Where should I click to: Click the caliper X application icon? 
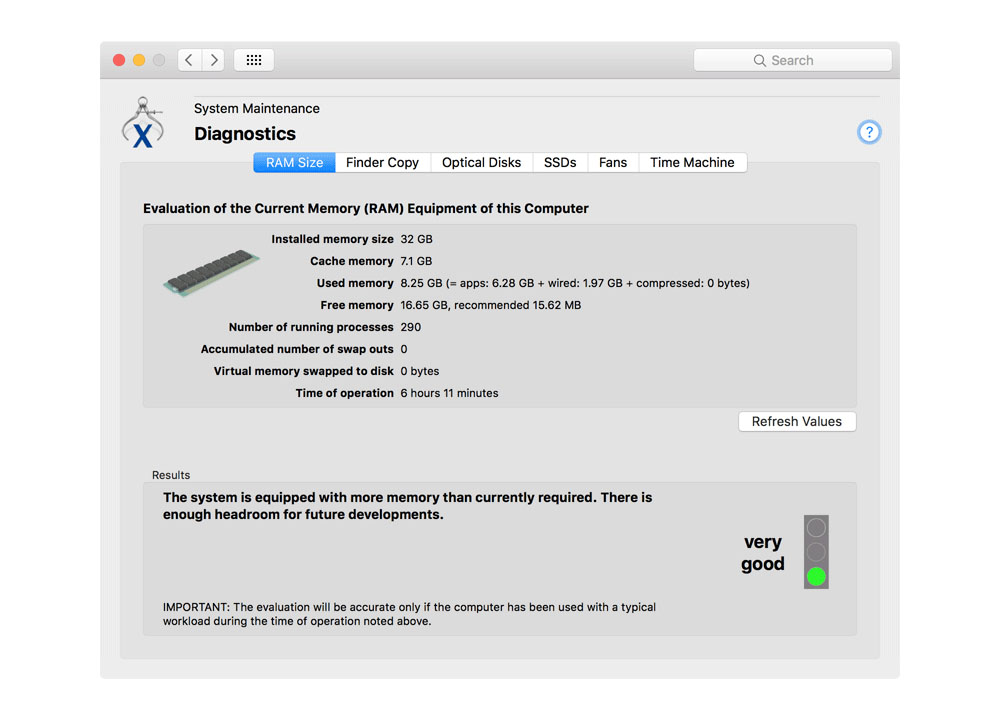[142, 124]
